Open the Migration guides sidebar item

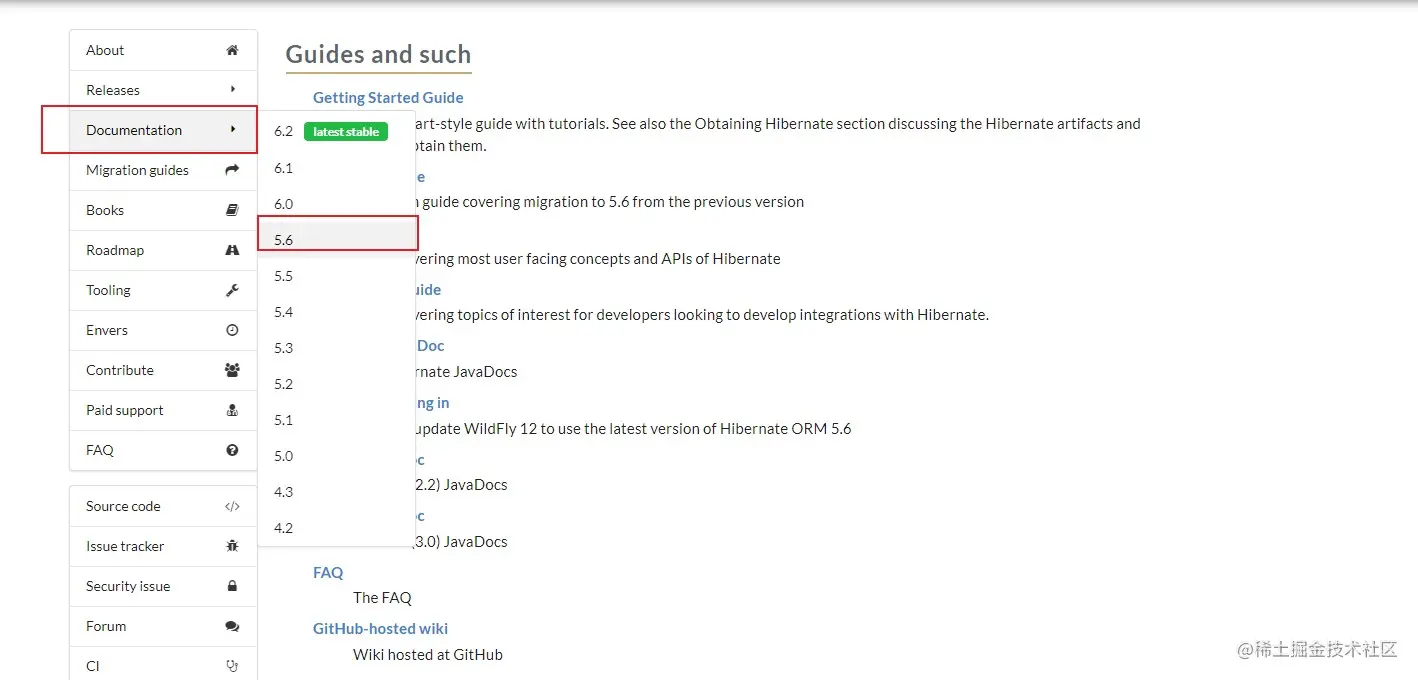[163, 170]
